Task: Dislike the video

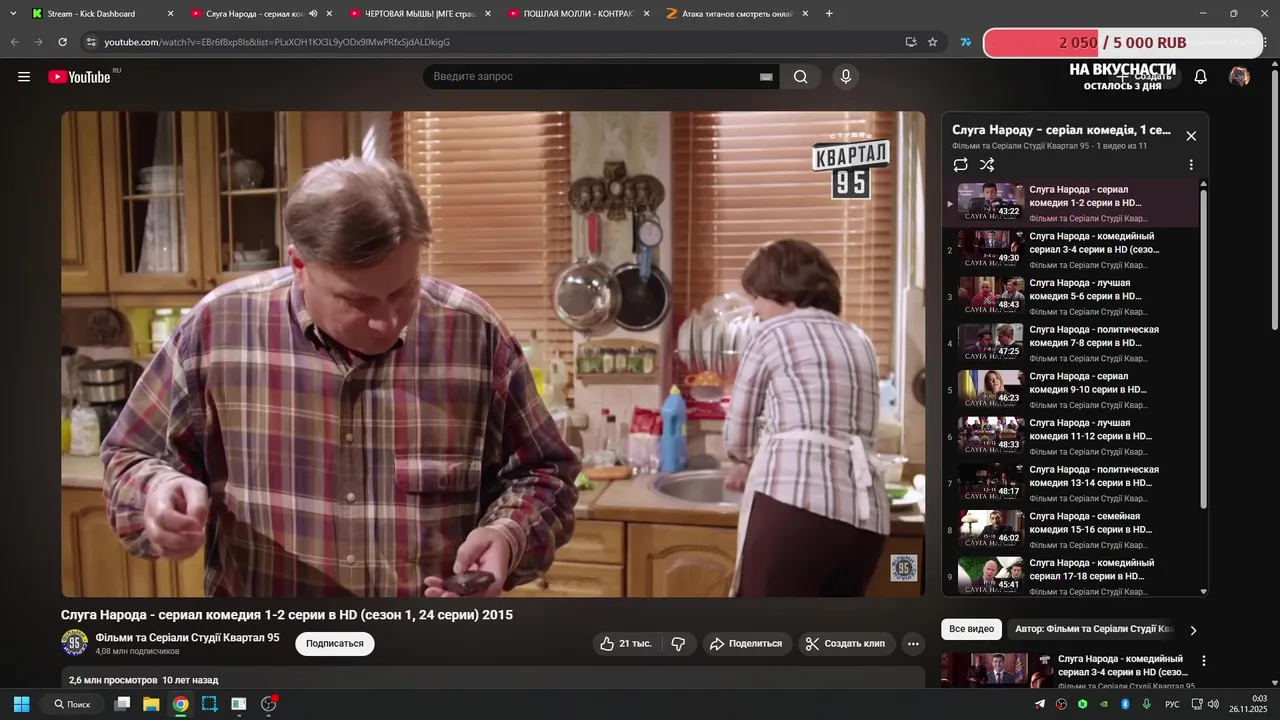Action: [678, 644]
